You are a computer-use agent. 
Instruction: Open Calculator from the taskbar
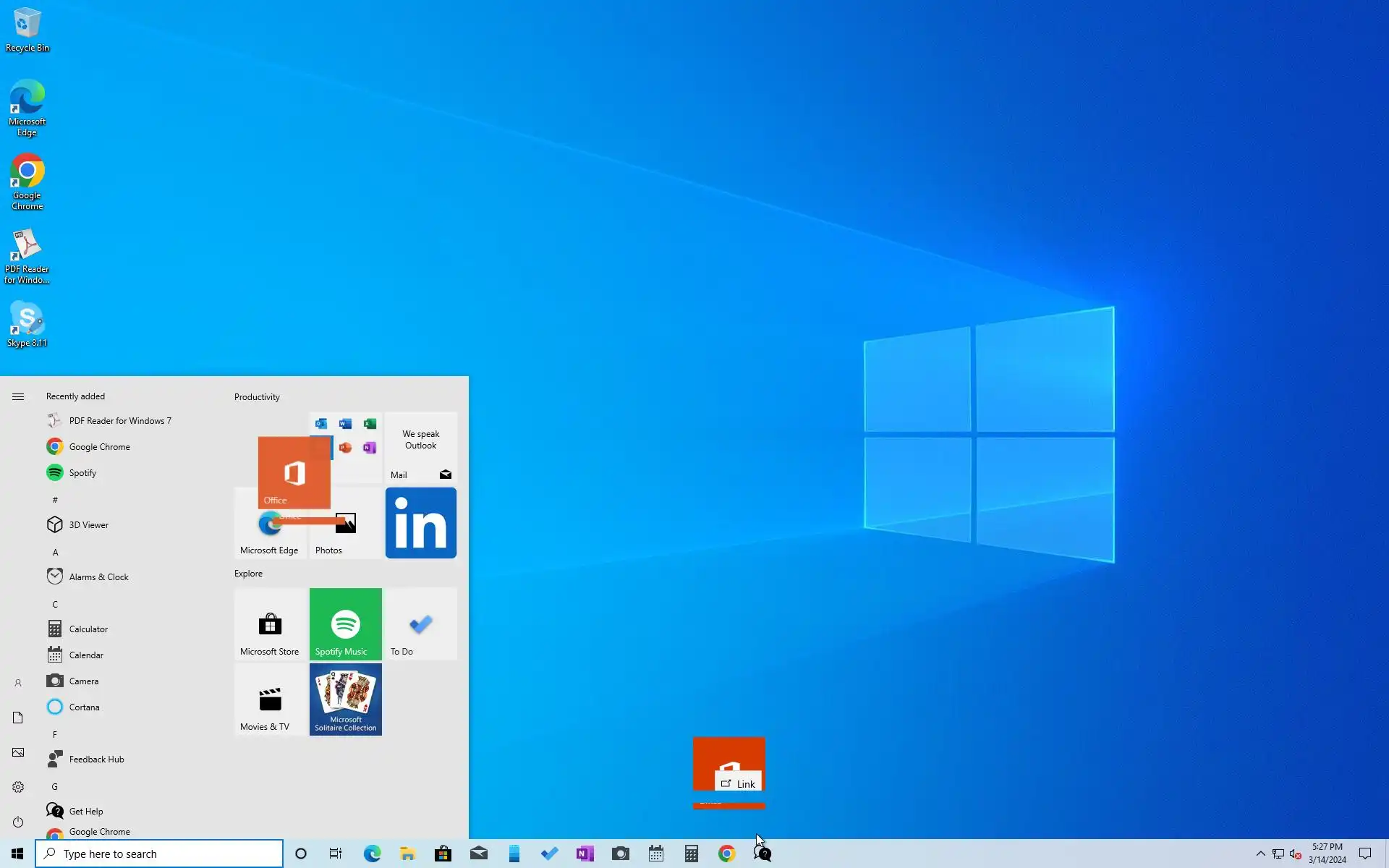(x=691, y=854)
